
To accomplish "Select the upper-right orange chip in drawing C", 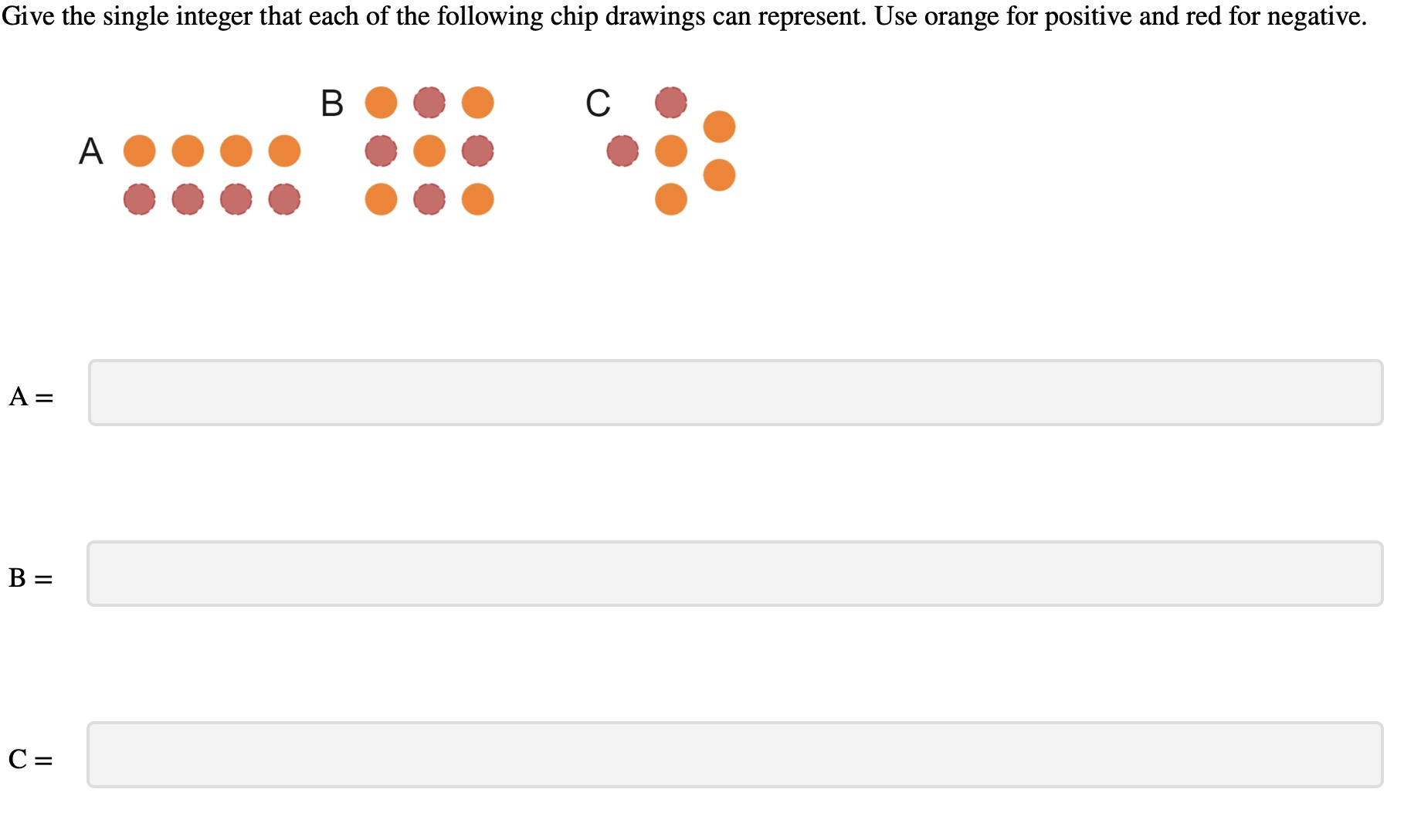I will tap(718, 126).
